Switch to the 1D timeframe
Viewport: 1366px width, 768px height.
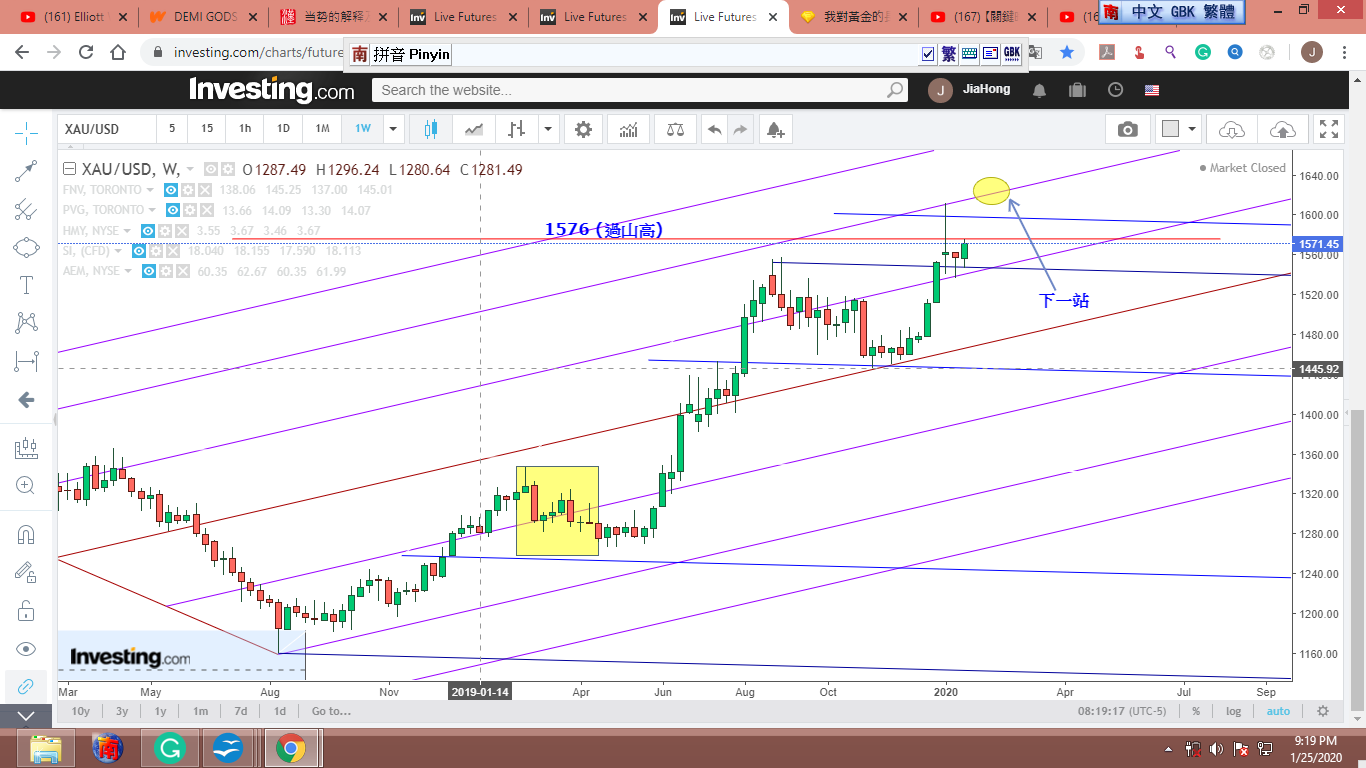click(283, 129)
